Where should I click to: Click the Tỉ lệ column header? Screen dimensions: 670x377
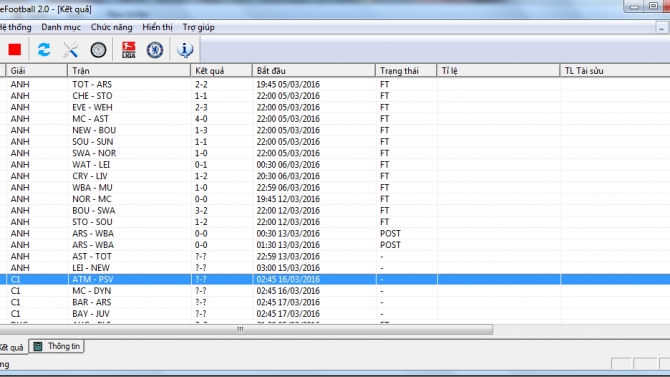(498, 71)
